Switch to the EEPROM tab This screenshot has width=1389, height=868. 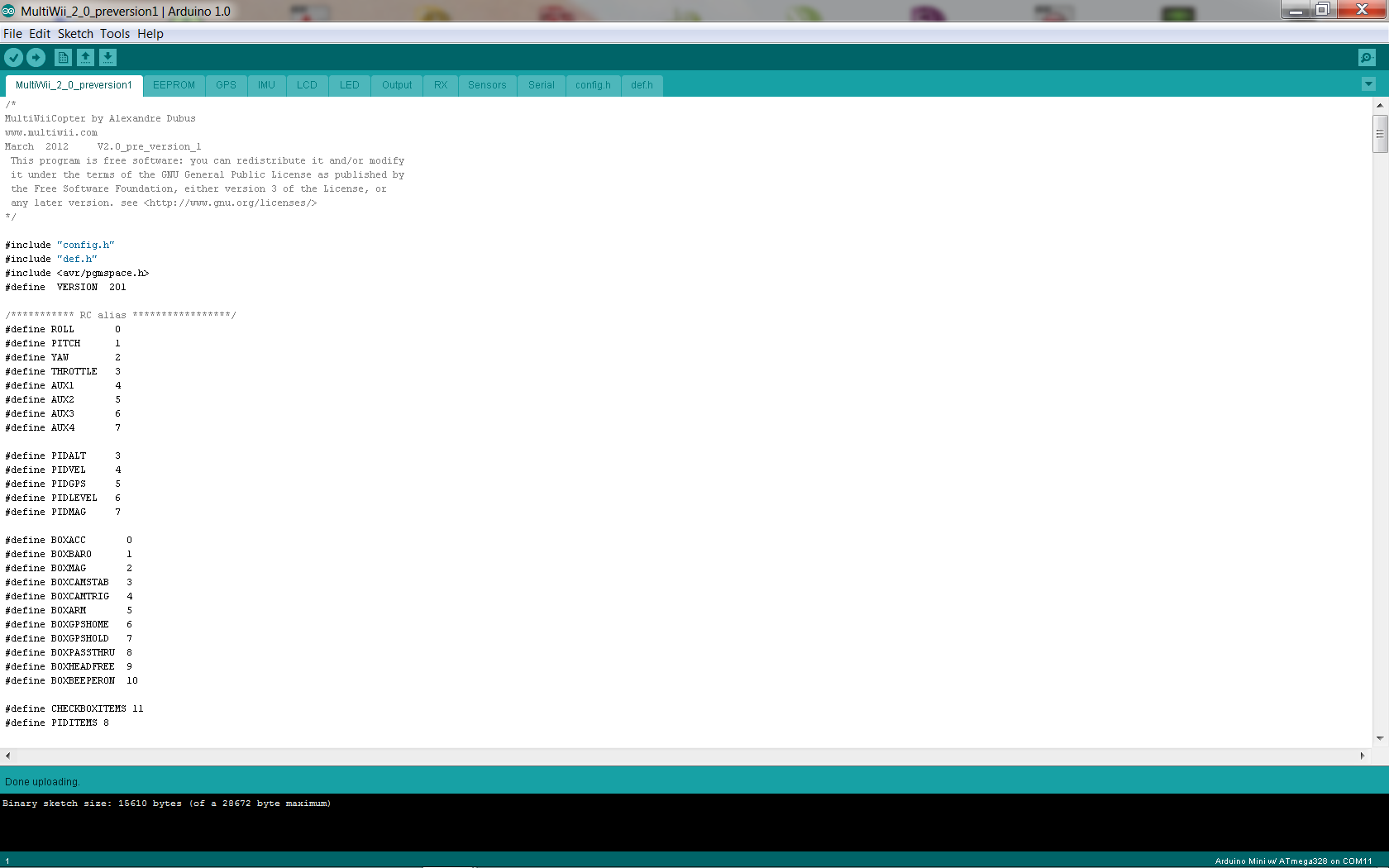tap(174, 85)
